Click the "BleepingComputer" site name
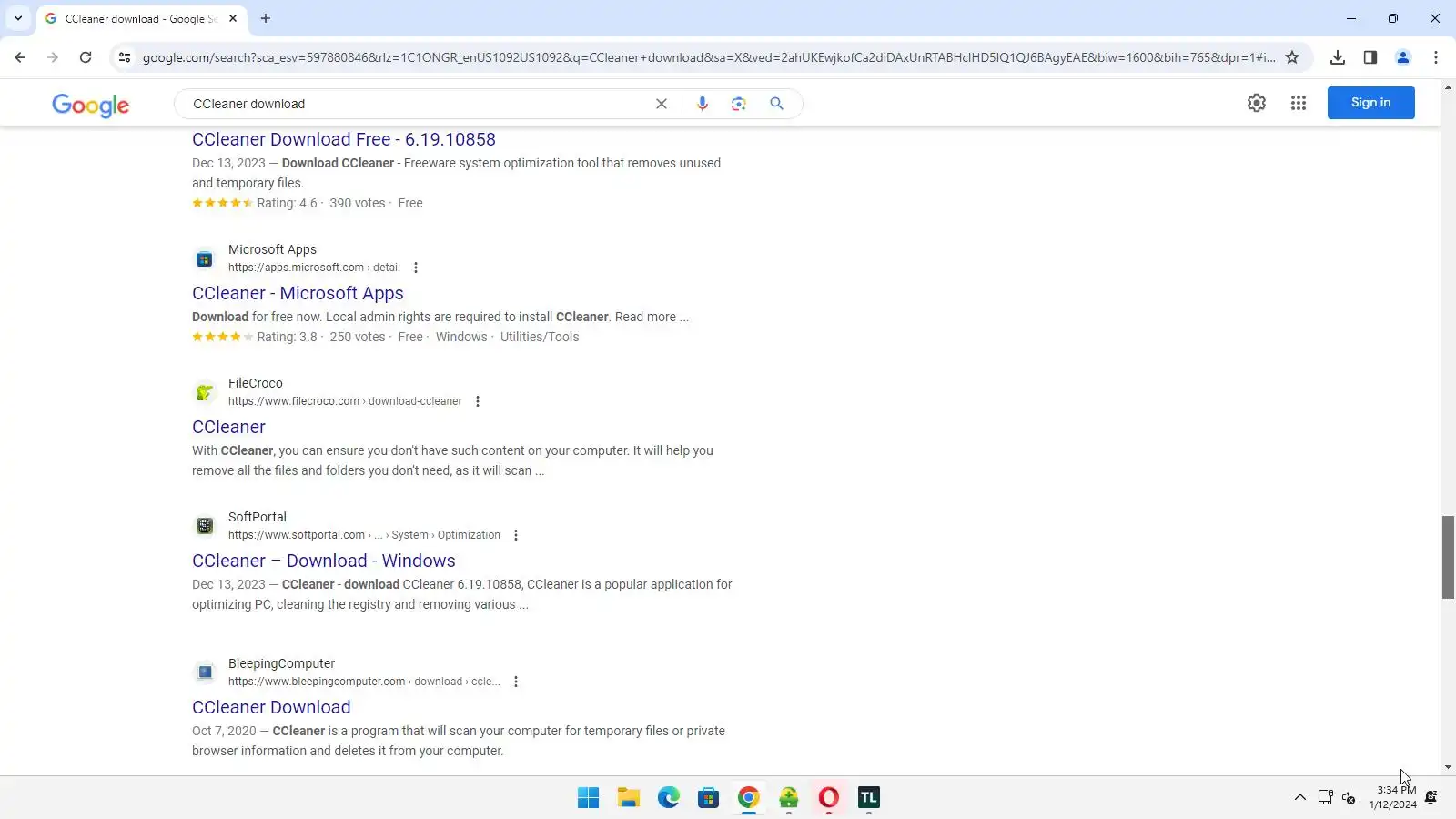The height and width of the screenshot is (819, 1456). point(281,663)
